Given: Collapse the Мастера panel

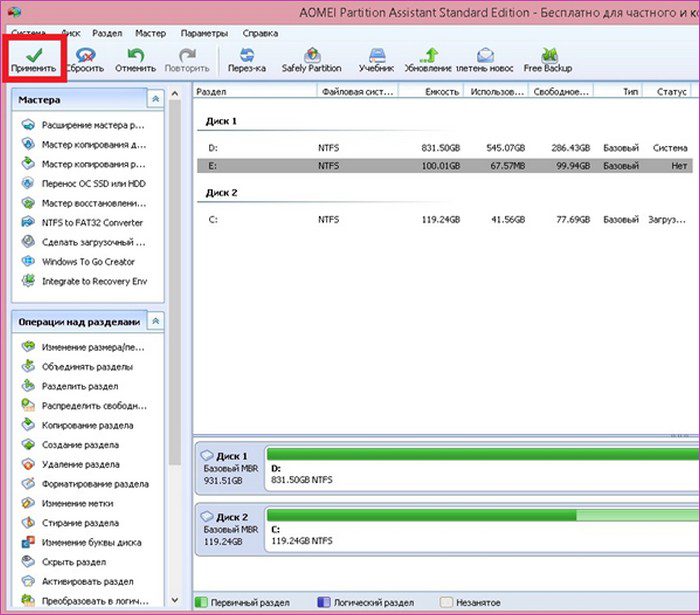Looking at the screenshot, I should tap(155, 99).
